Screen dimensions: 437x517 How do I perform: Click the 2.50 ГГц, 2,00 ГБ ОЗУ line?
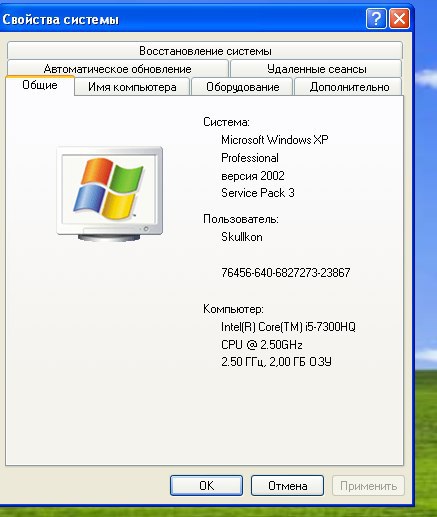click(276, 362)
